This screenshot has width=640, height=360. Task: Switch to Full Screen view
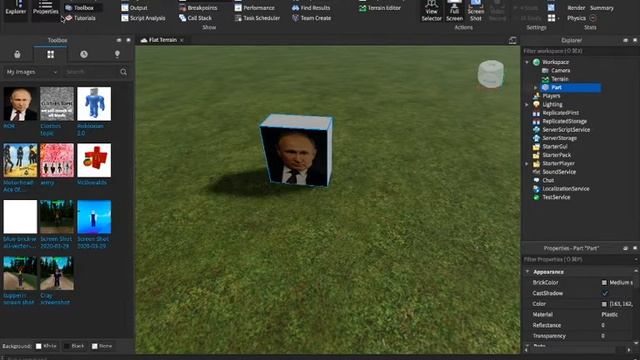pos(454,11)
